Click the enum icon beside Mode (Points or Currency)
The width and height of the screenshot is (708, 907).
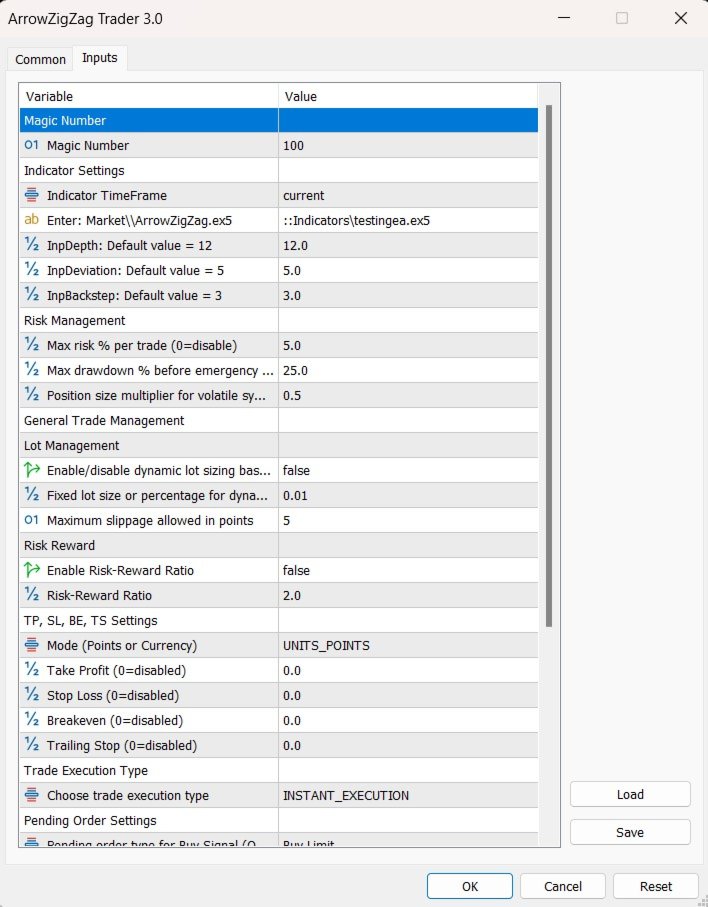[x=31, y=645]
